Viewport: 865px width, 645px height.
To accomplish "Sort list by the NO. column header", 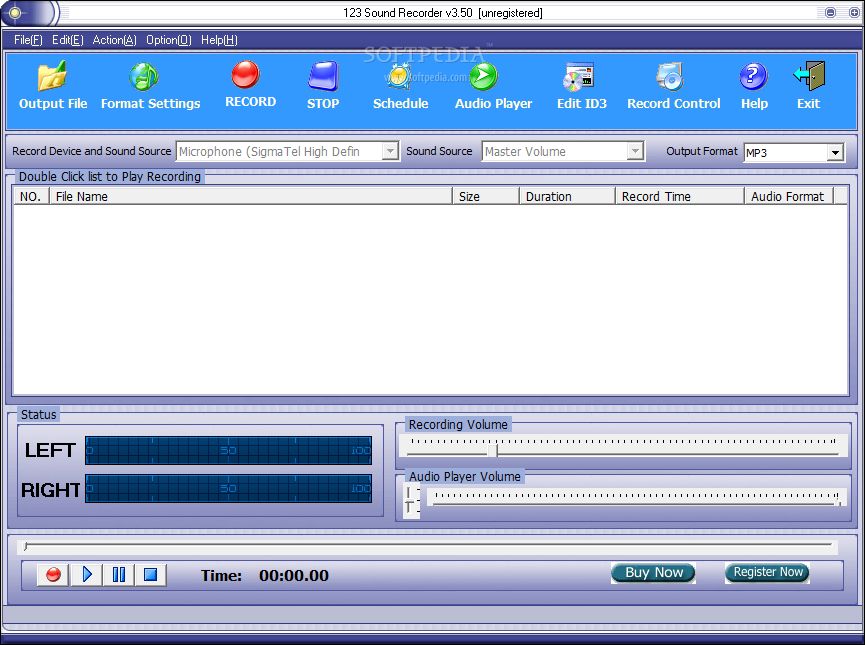I will click(x=31, y=196).
